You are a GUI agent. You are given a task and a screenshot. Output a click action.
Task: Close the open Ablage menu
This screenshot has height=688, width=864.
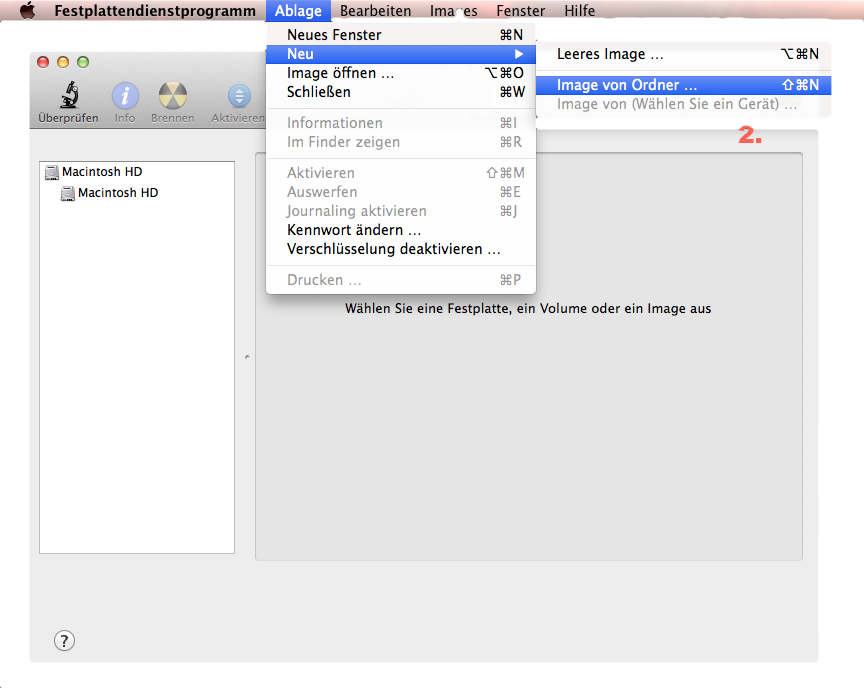(x=298, y=10)
